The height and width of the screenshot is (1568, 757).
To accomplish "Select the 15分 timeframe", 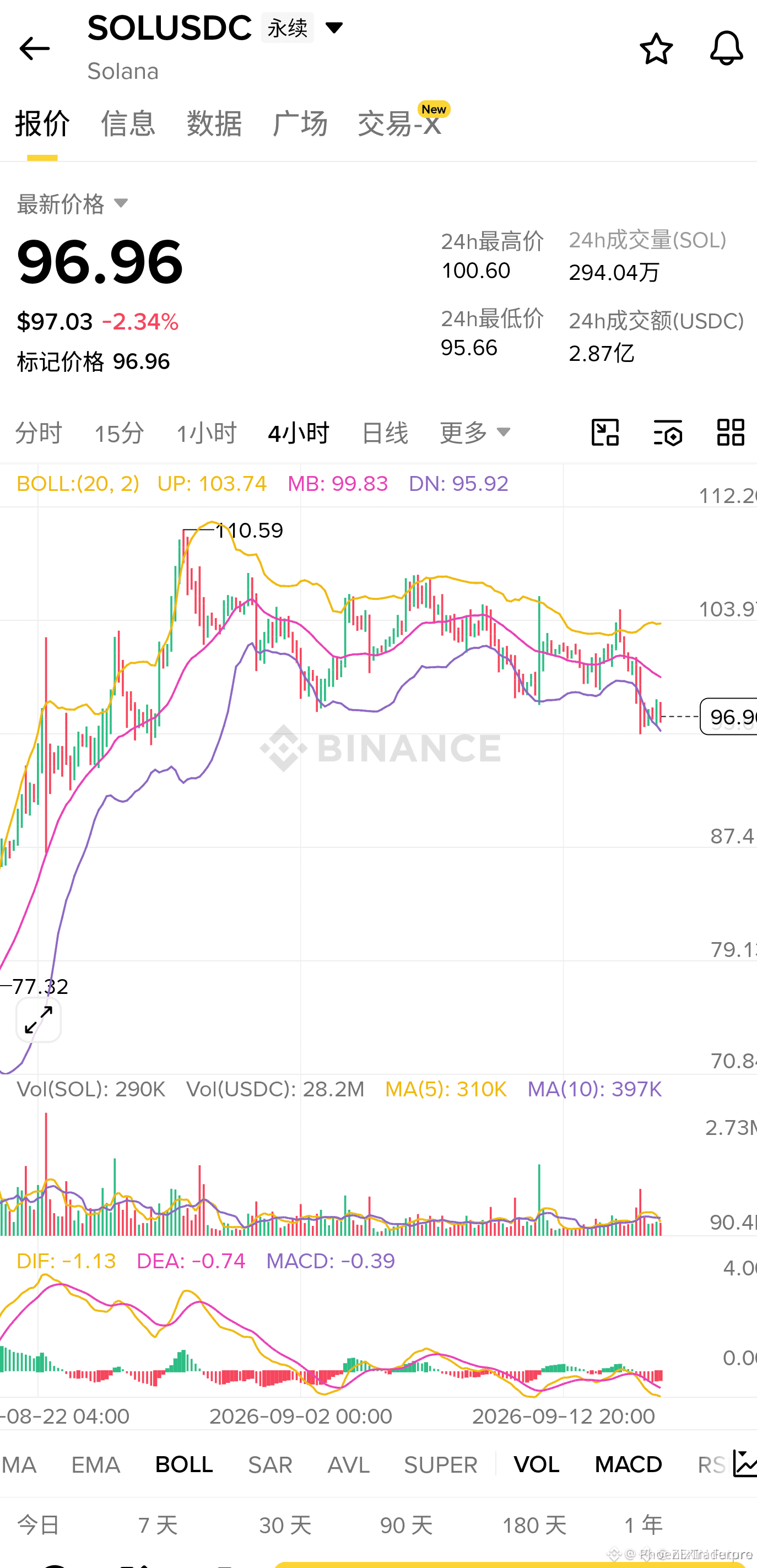I will coord(119,434).
